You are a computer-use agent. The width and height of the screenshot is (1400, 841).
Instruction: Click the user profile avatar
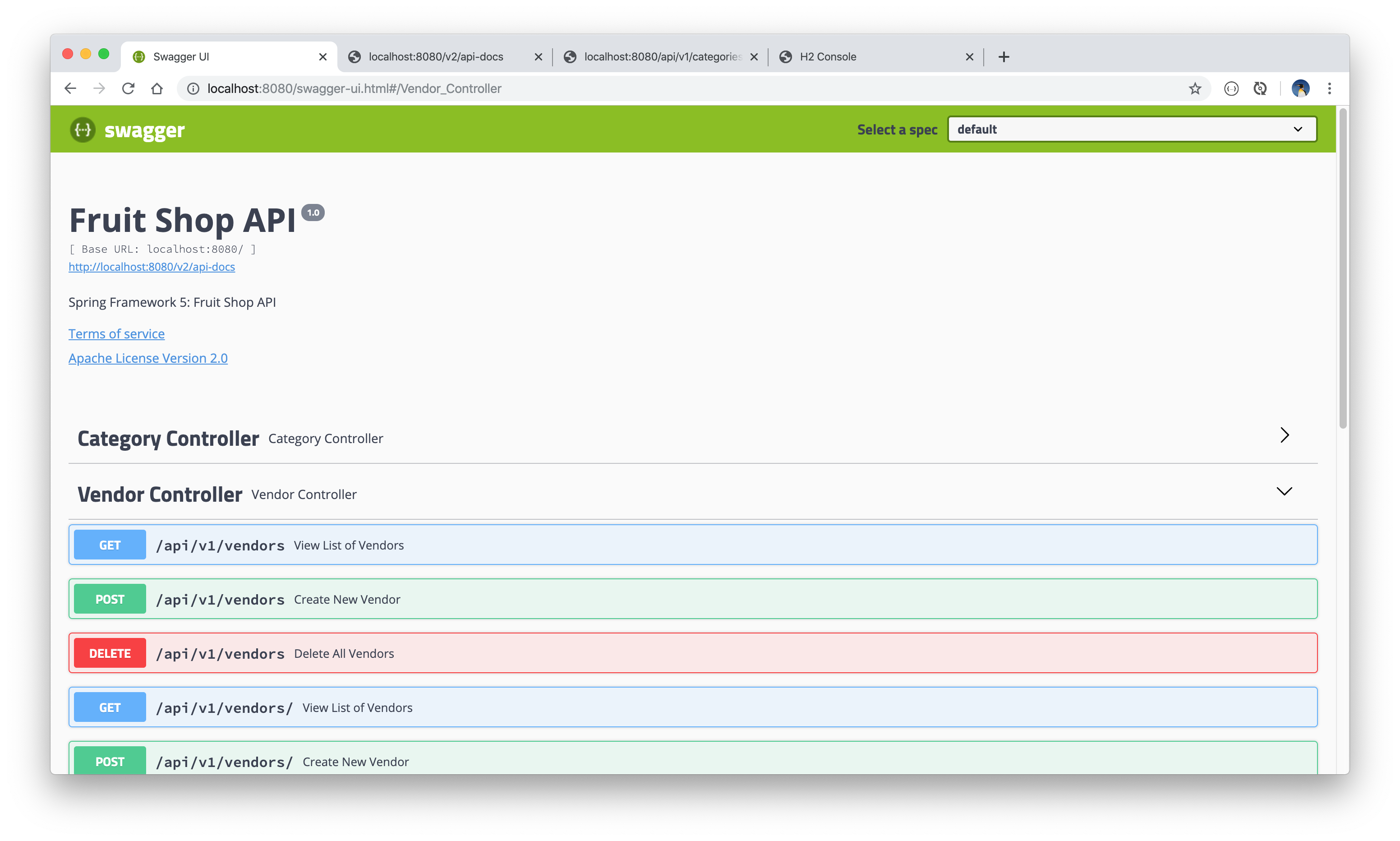tap(1300, 88)
